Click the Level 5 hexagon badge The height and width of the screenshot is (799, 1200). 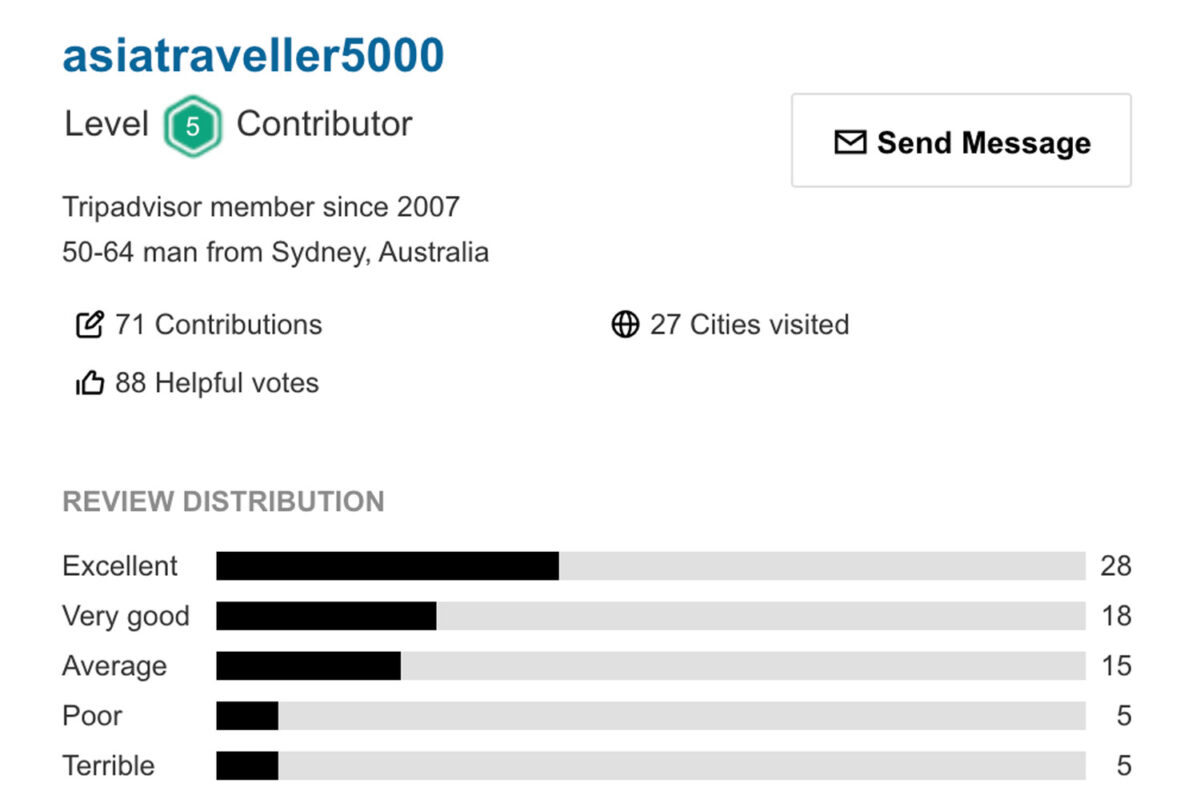point(192,126)
